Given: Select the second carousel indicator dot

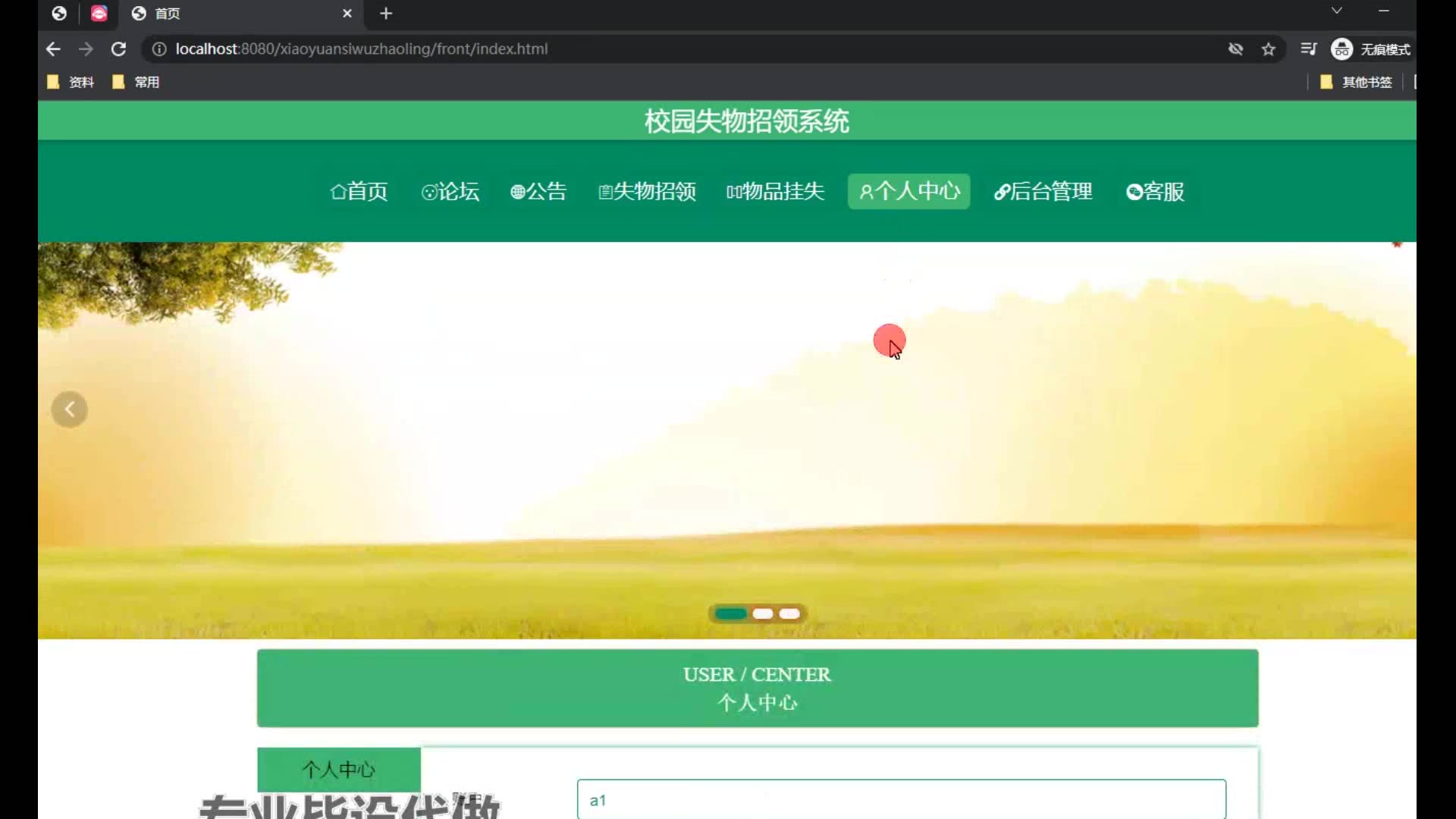Looking at the screenshot, I should pos(763,613).
